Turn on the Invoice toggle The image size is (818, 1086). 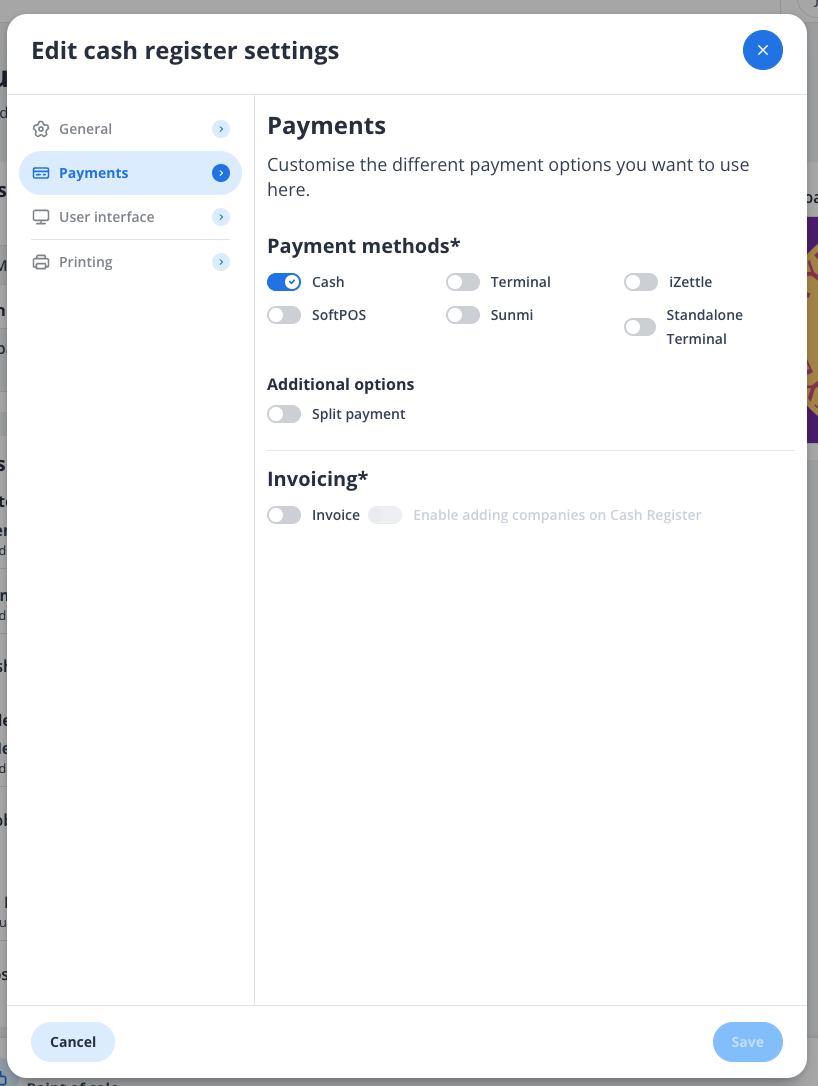tap(284, 514)
